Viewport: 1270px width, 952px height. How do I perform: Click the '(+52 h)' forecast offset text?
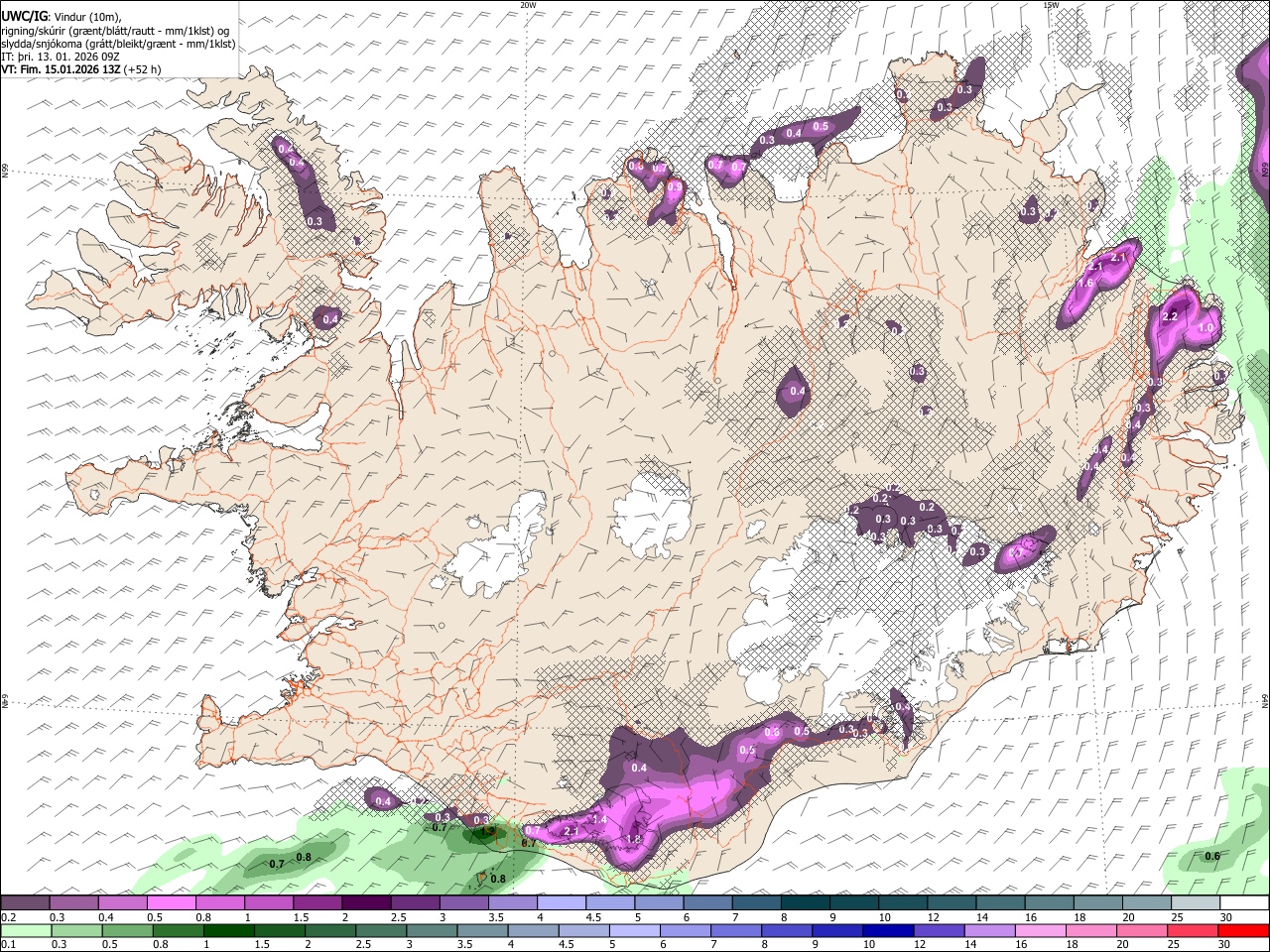[143, 69]
